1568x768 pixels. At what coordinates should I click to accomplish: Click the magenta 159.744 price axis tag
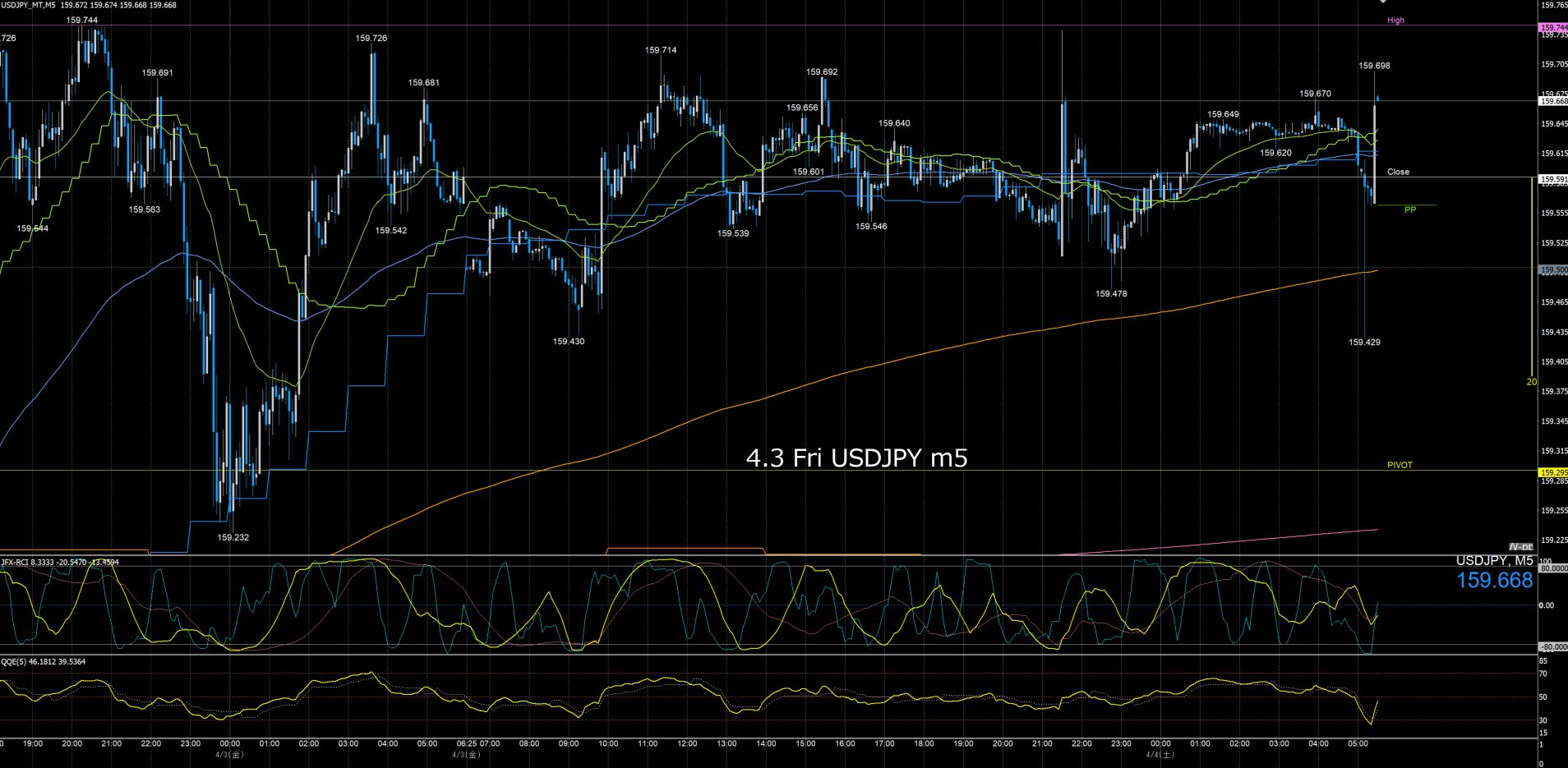pos(1552,28)
